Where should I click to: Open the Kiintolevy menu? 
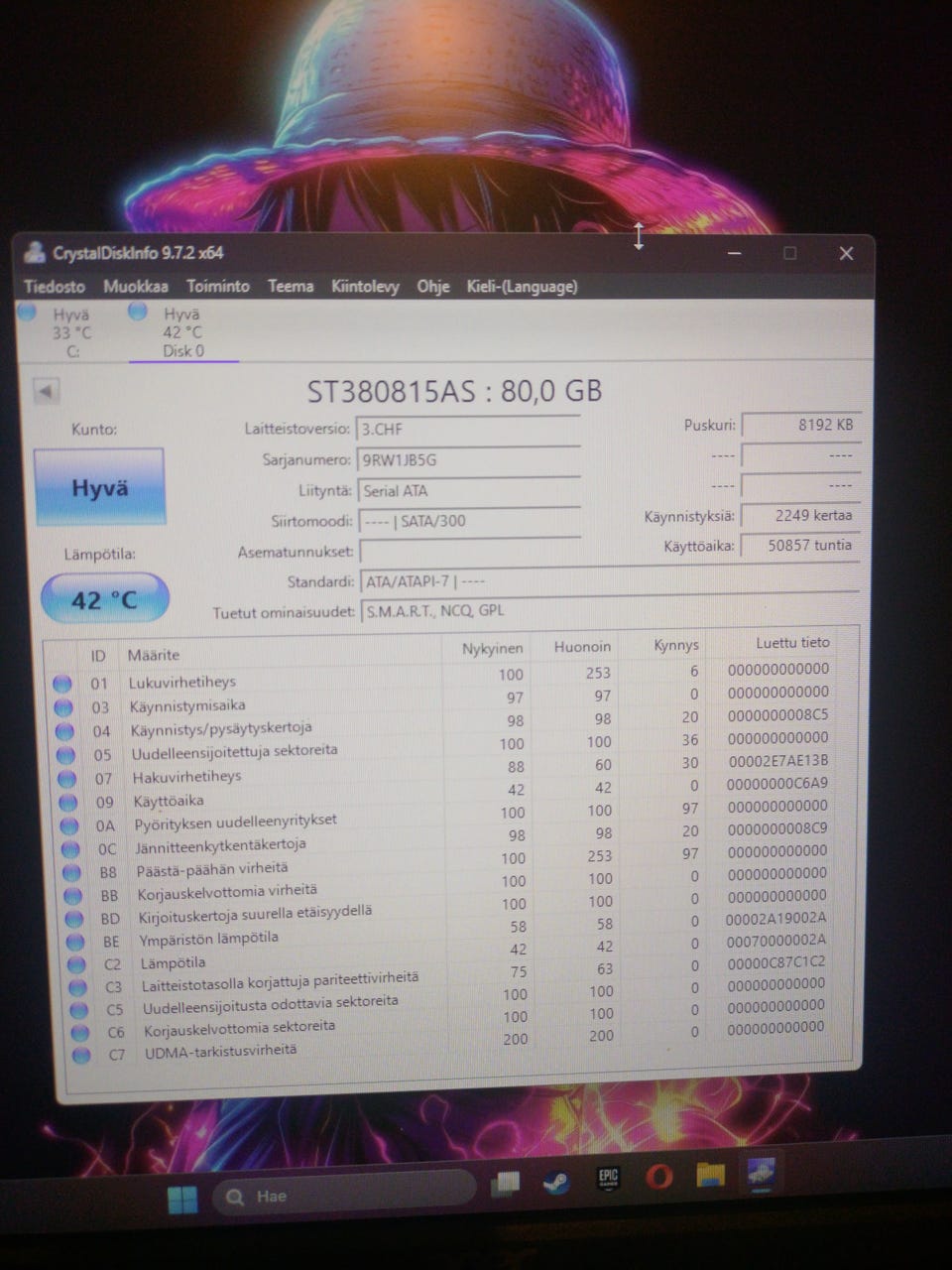(365, 286)
